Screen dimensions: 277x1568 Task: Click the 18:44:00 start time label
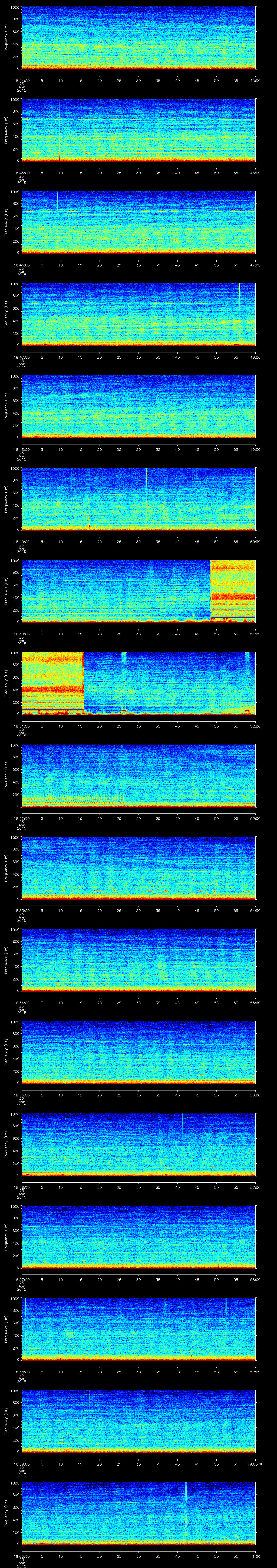tap(21, 80)
